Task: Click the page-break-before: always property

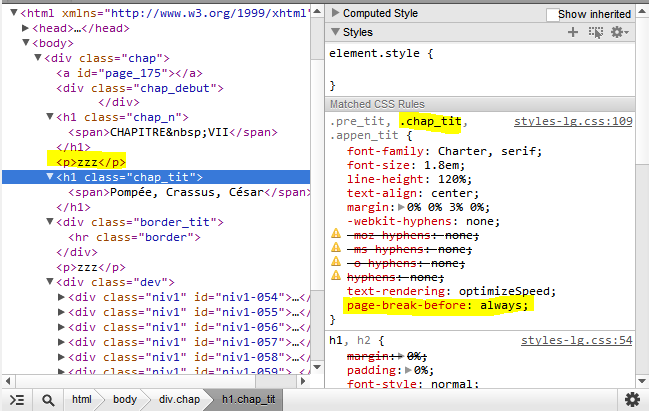Action: pos(437,305)
